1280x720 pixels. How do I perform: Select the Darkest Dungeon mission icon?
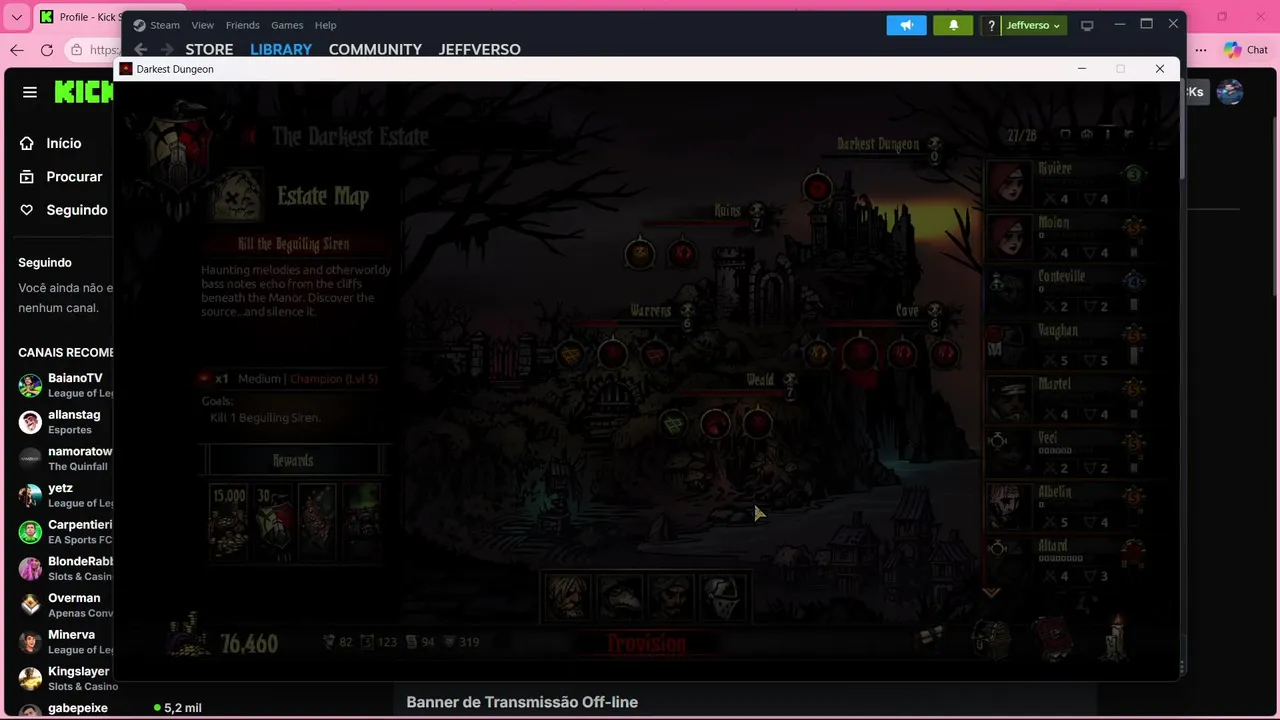point(818,187)
